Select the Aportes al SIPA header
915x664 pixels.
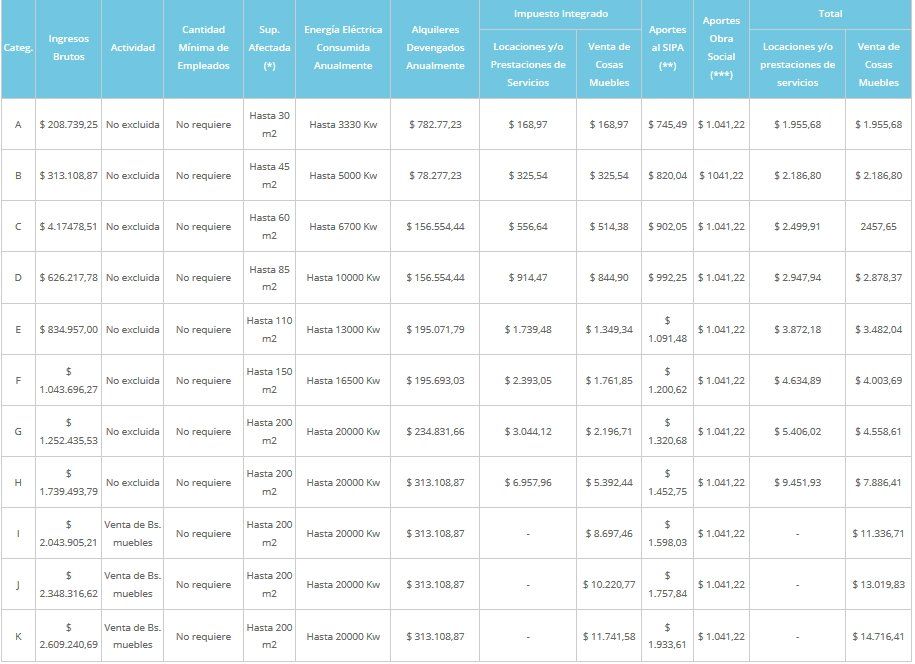coord(667,48)
